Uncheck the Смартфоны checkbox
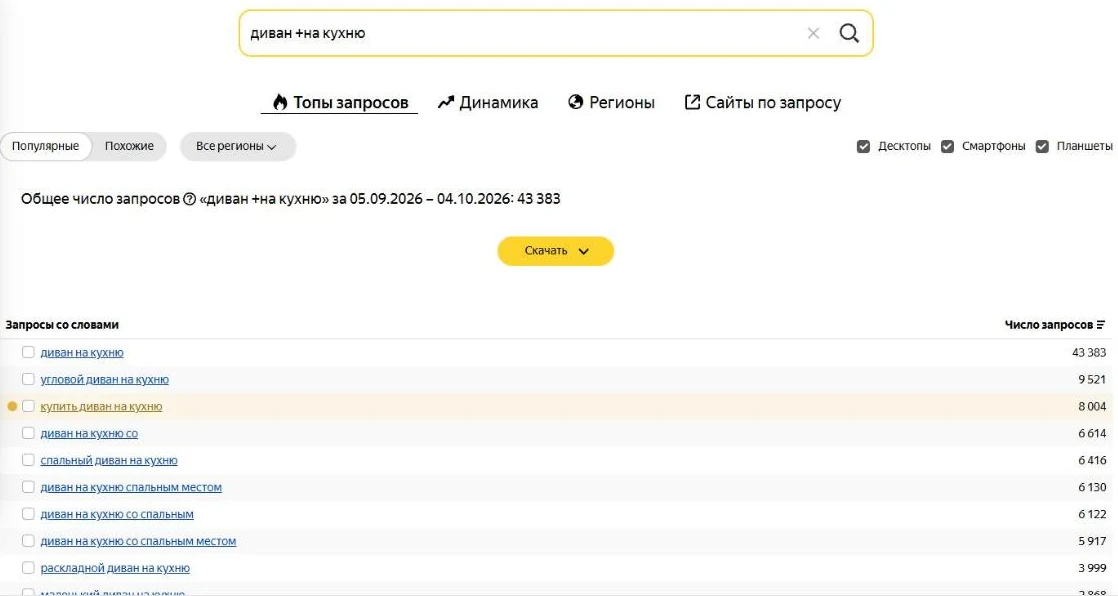 (x=948, y=146)
